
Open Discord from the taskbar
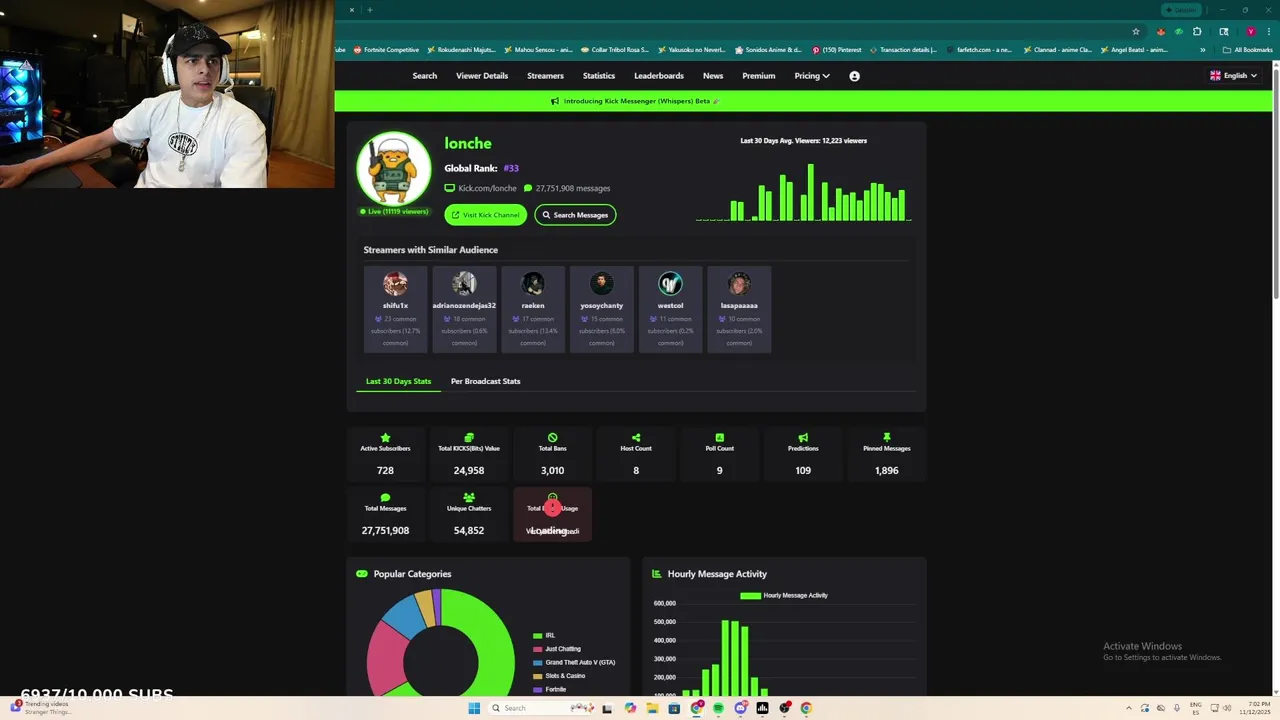(x=740, y=708)
